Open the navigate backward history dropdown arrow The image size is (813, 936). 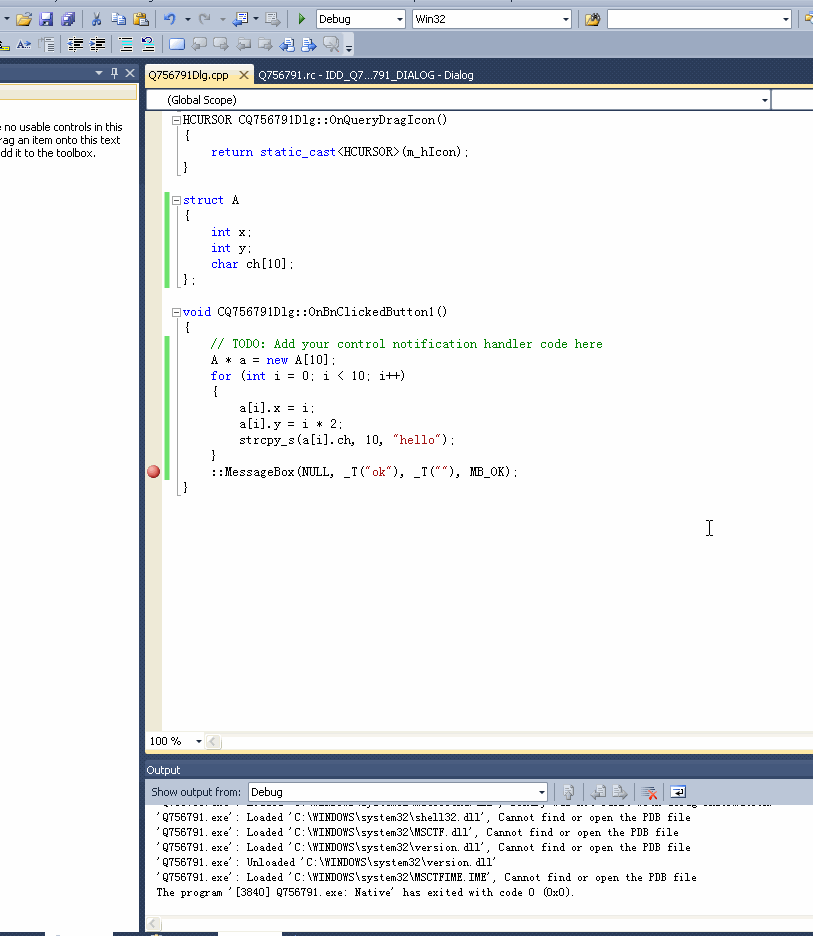pyautogui.click(x=256, y=19)
